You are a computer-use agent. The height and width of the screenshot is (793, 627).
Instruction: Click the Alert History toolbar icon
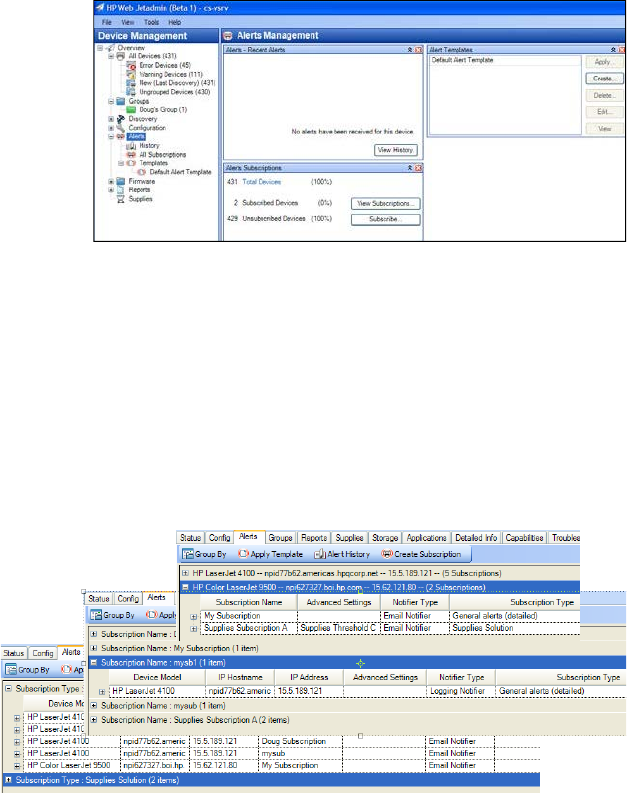point(320,554)
